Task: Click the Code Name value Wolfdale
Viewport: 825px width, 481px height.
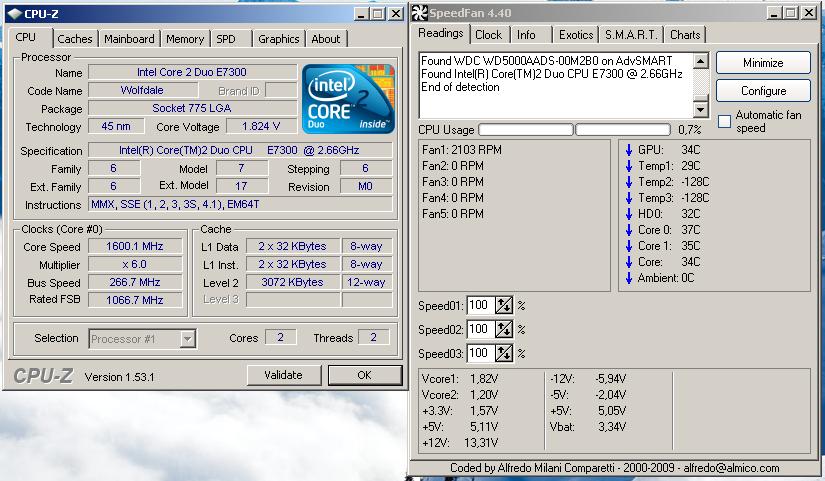Action: tap(142, 90)
